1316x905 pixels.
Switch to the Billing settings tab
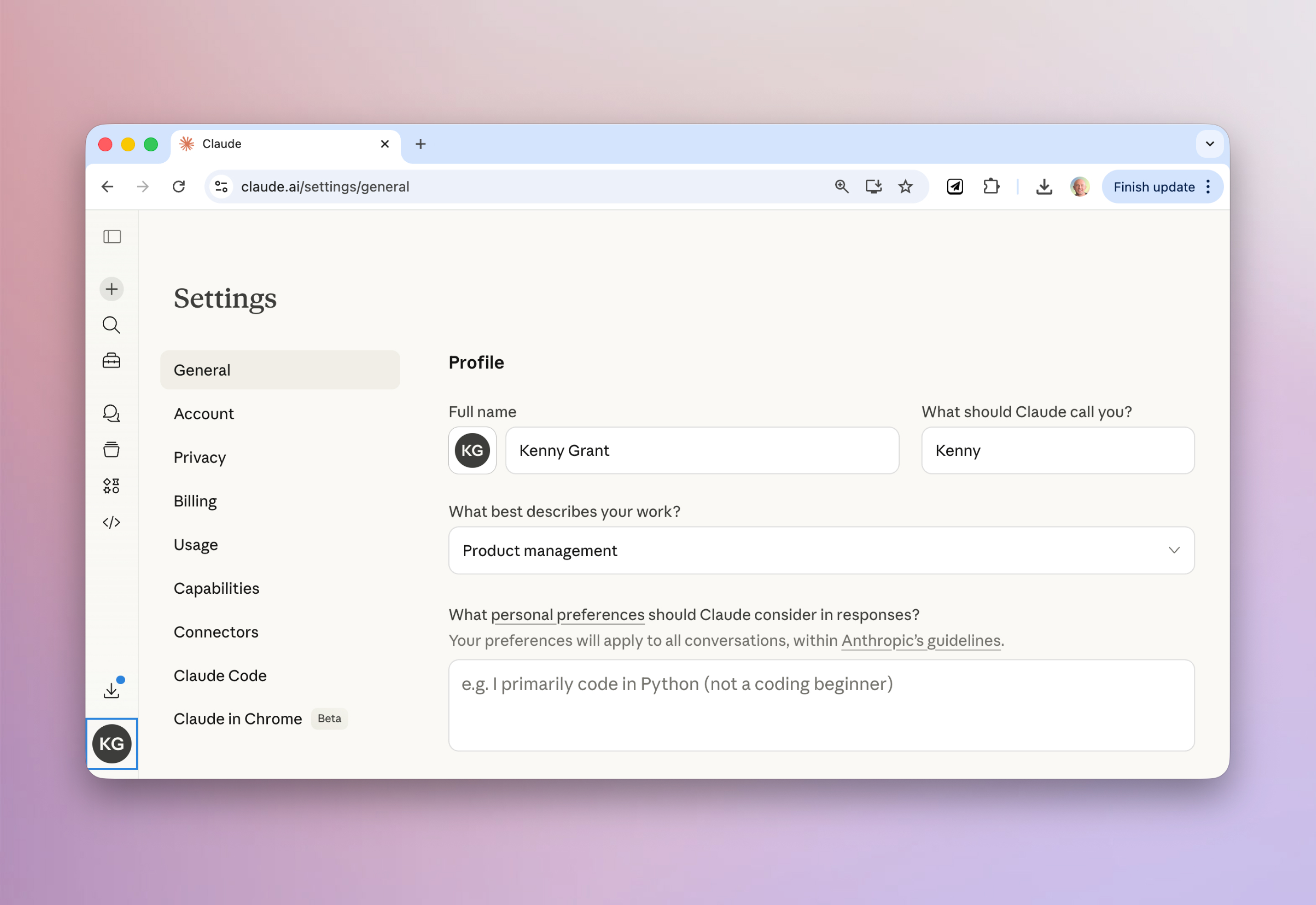point(195,500)
